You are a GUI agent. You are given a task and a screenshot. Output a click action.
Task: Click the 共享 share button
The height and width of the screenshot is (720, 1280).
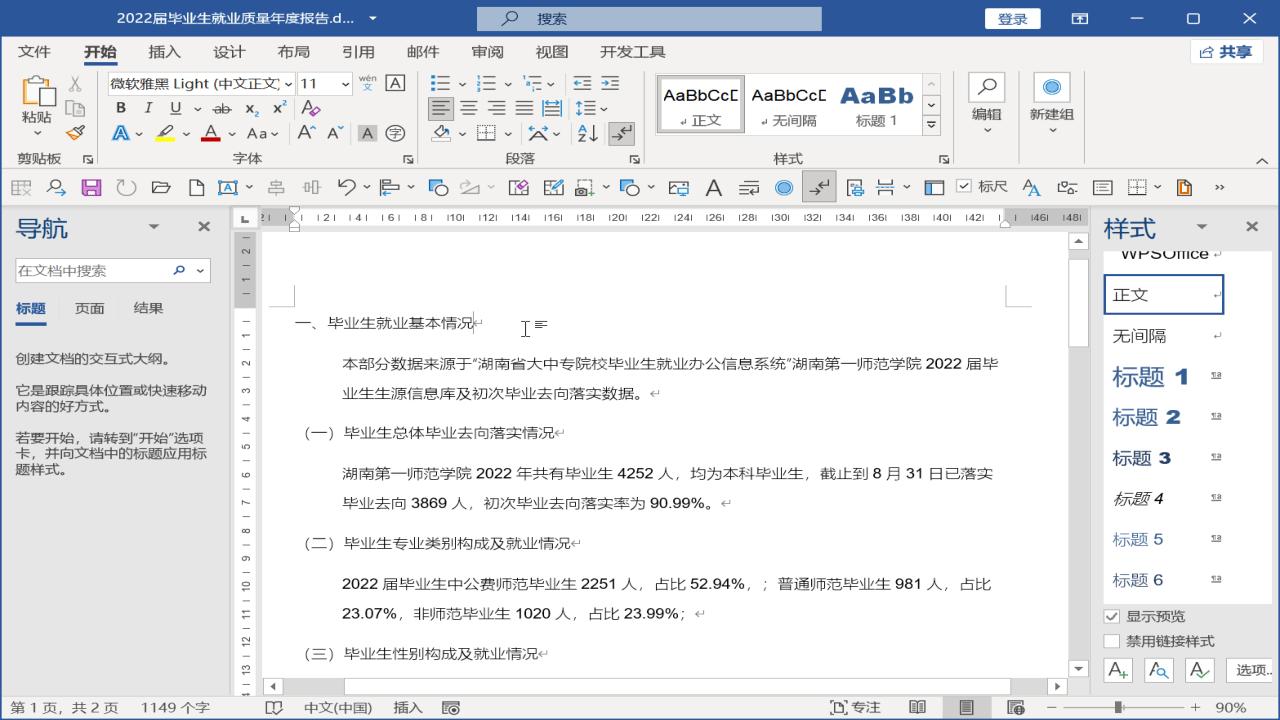[1226, 52]
